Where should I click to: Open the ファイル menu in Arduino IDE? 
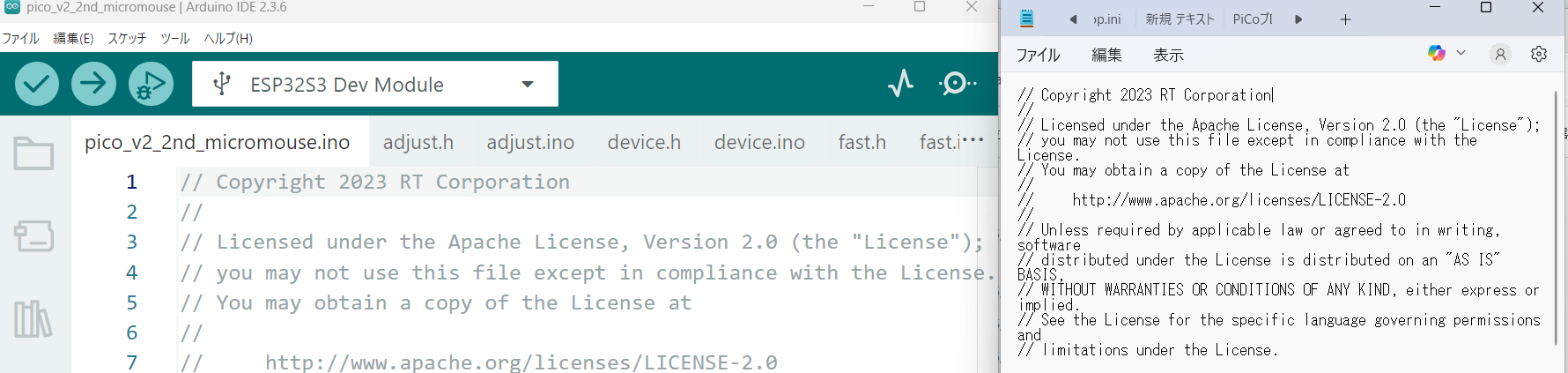pyautogui.click(x=20, y=38)
